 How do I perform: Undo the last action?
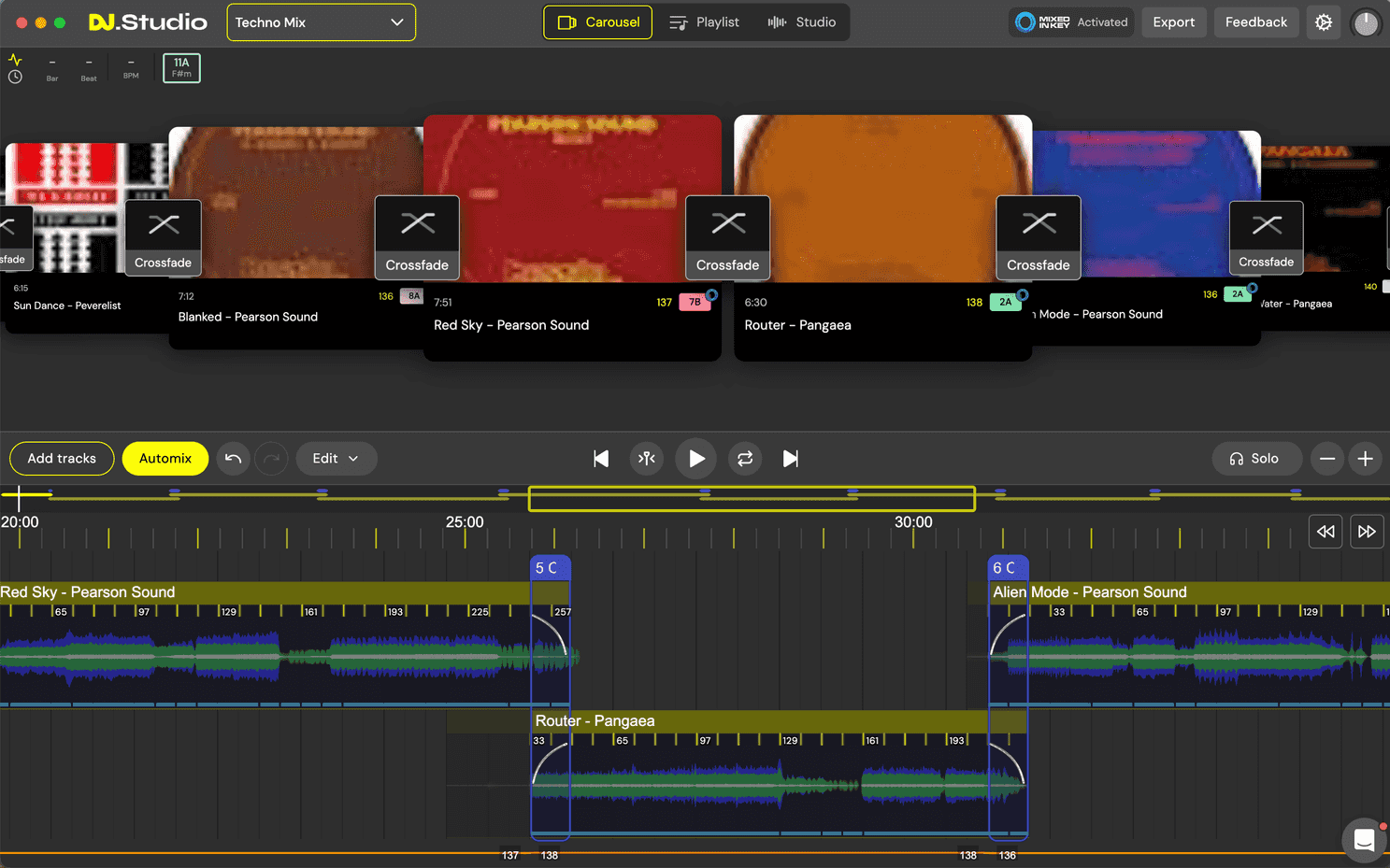pyautogui.click(x=234, y=459)
